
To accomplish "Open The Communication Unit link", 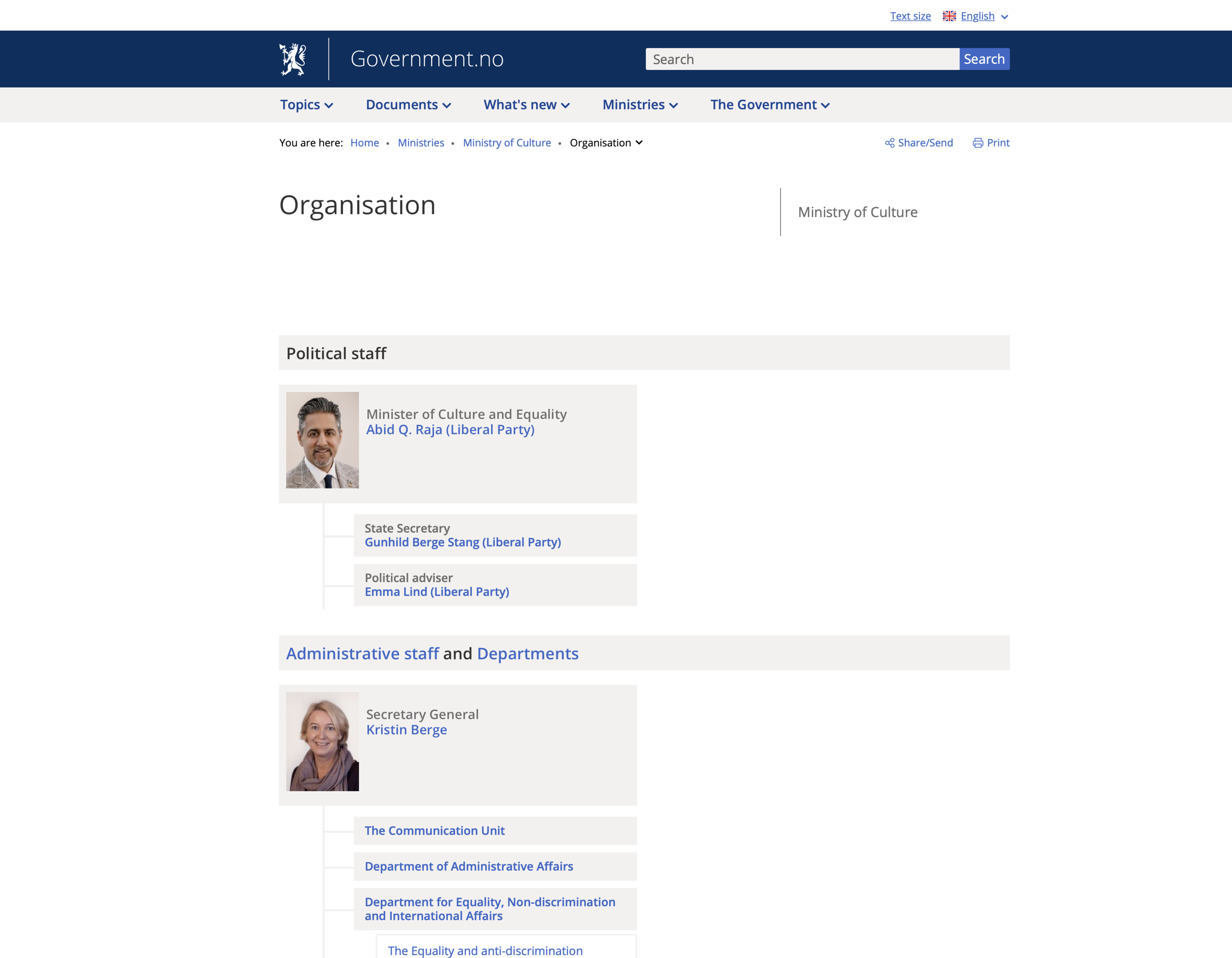I will (434, 830).
